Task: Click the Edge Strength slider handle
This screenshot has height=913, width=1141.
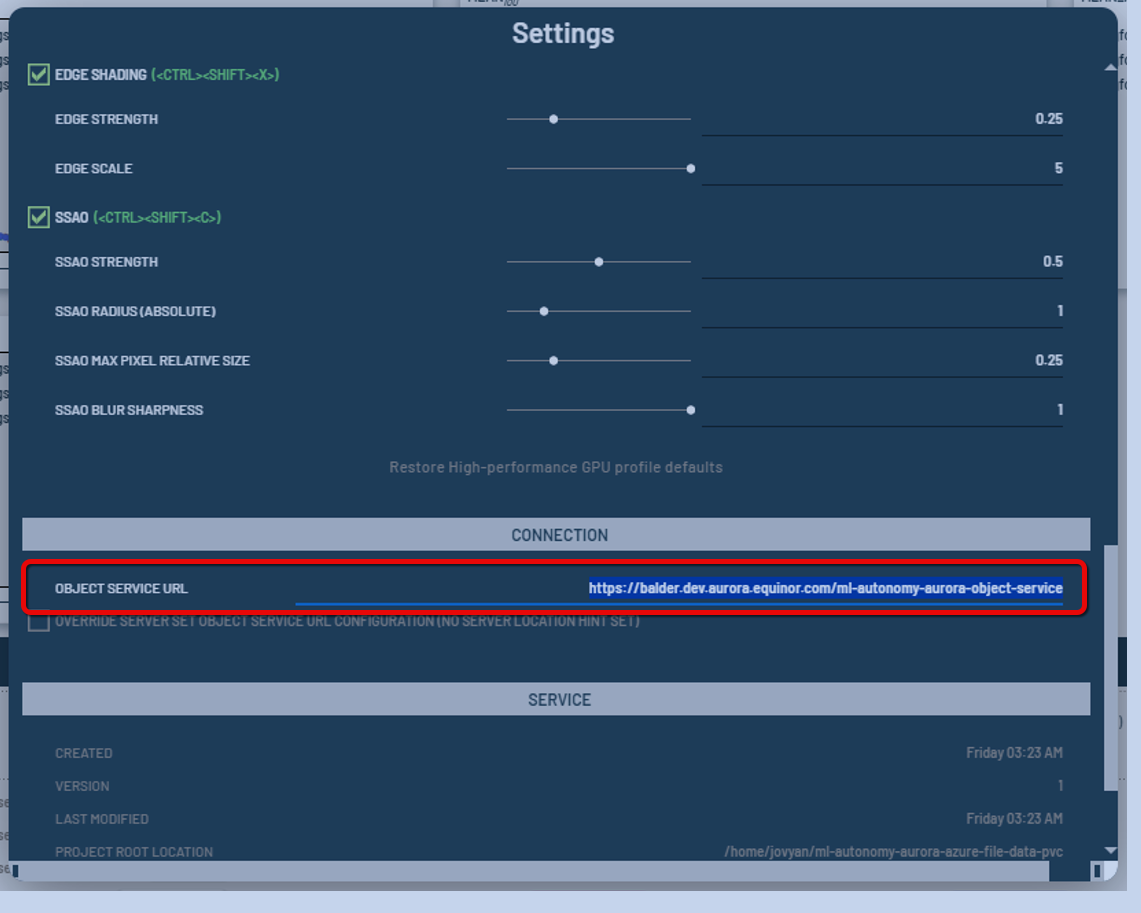Action: 553,119
